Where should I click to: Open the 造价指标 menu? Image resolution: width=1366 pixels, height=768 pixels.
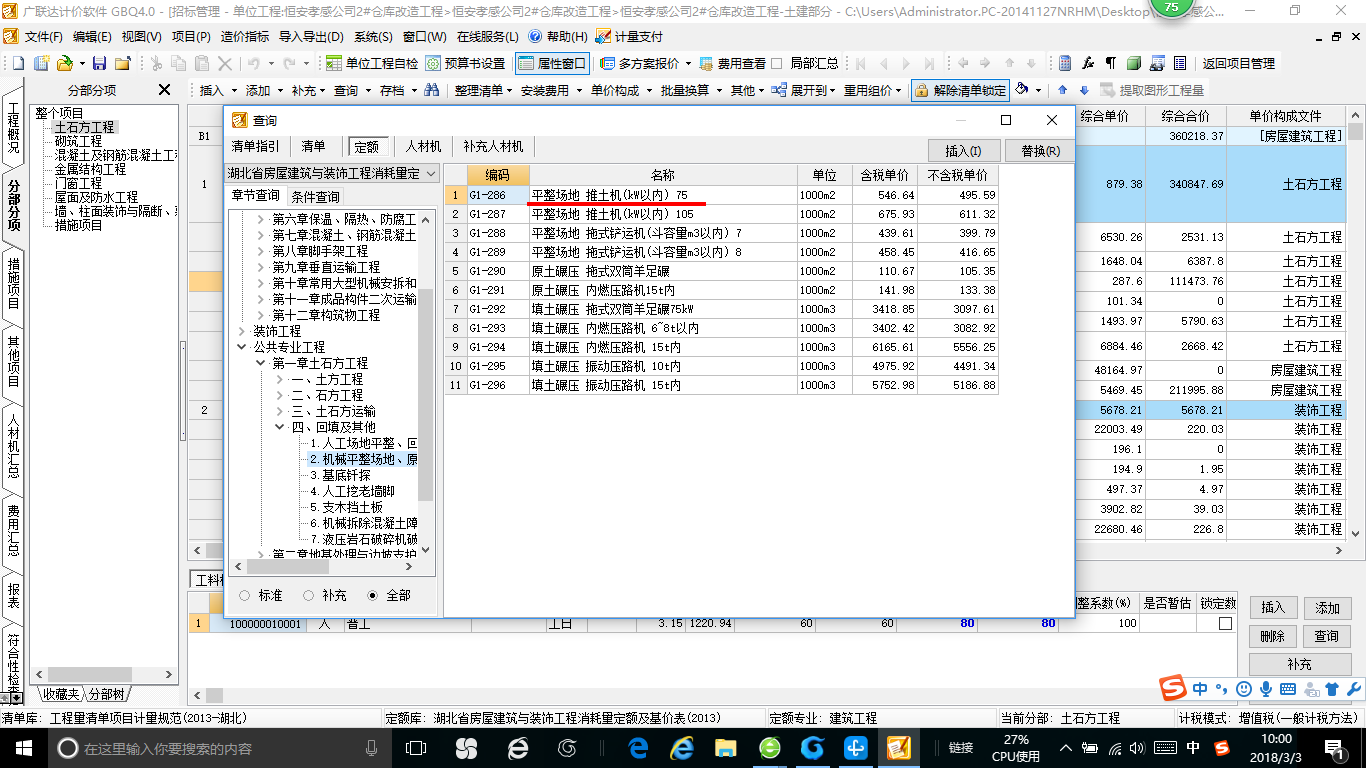click(x=245, y=36)
